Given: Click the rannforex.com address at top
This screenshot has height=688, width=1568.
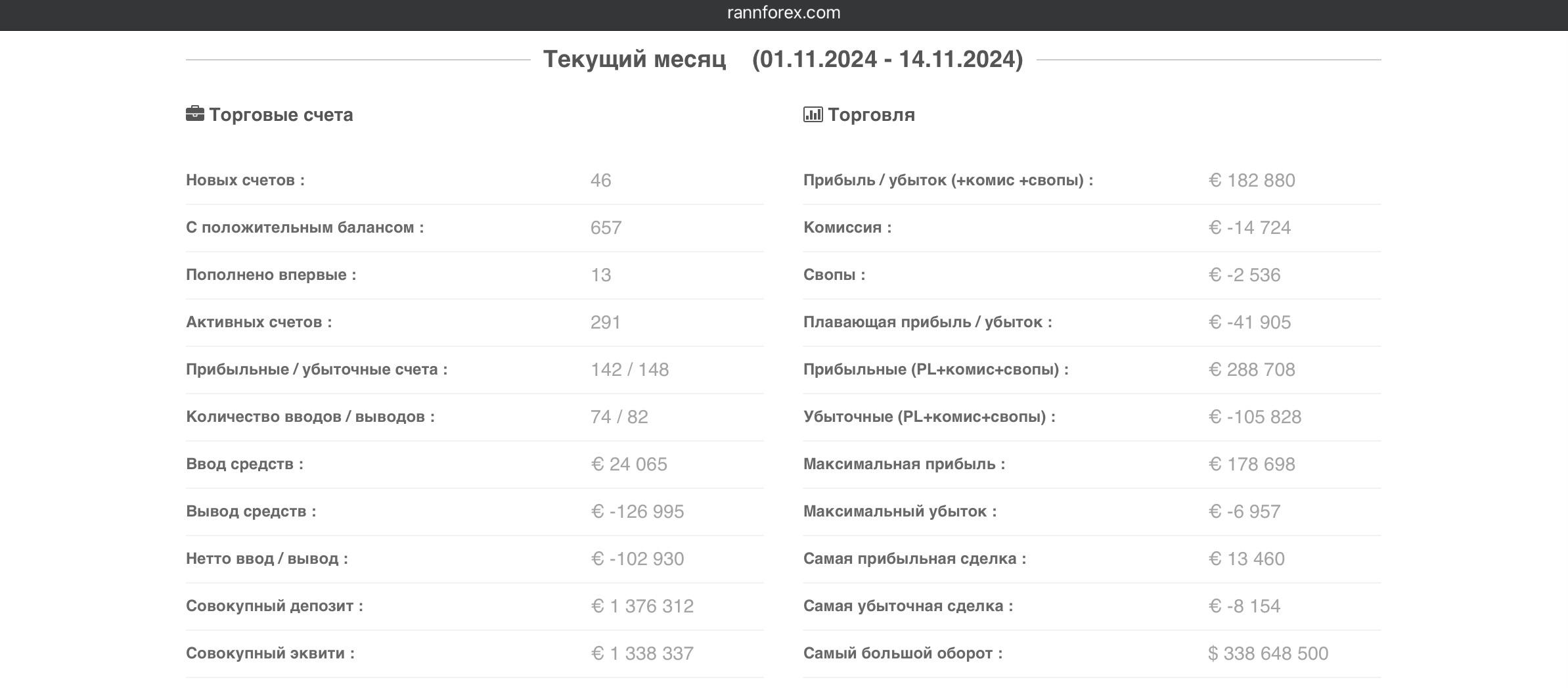Looking at the screenshot, I should [x=784, y=12].
